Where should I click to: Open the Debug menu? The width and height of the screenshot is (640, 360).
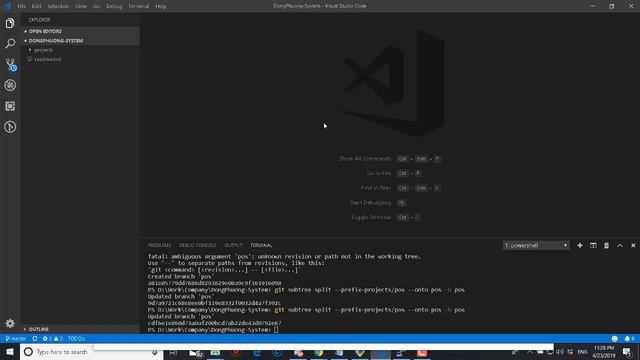(x=114, y=6)
